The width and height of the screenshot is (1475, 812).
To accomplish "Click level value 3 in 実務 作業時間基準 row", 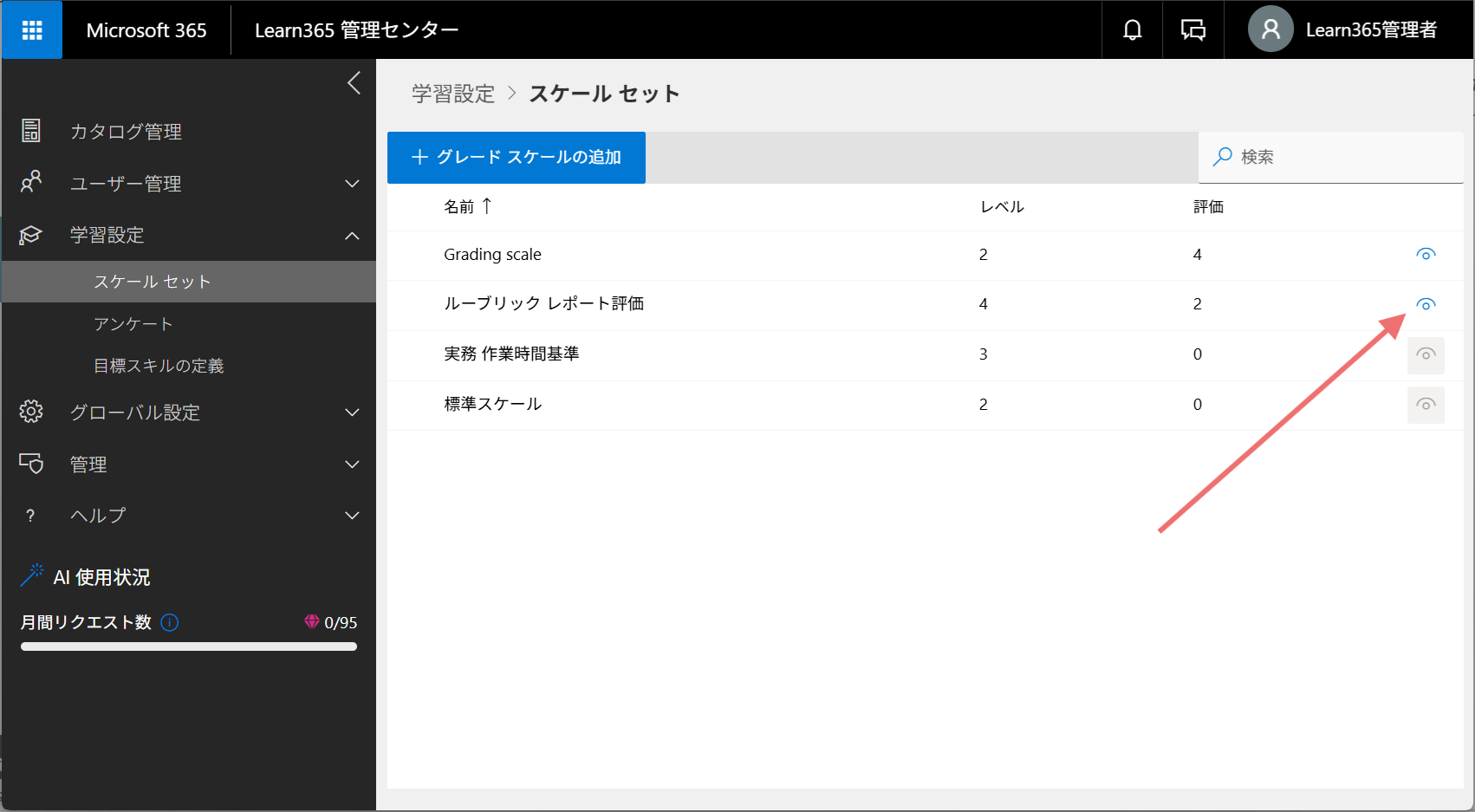I will [x=984, y=354].
